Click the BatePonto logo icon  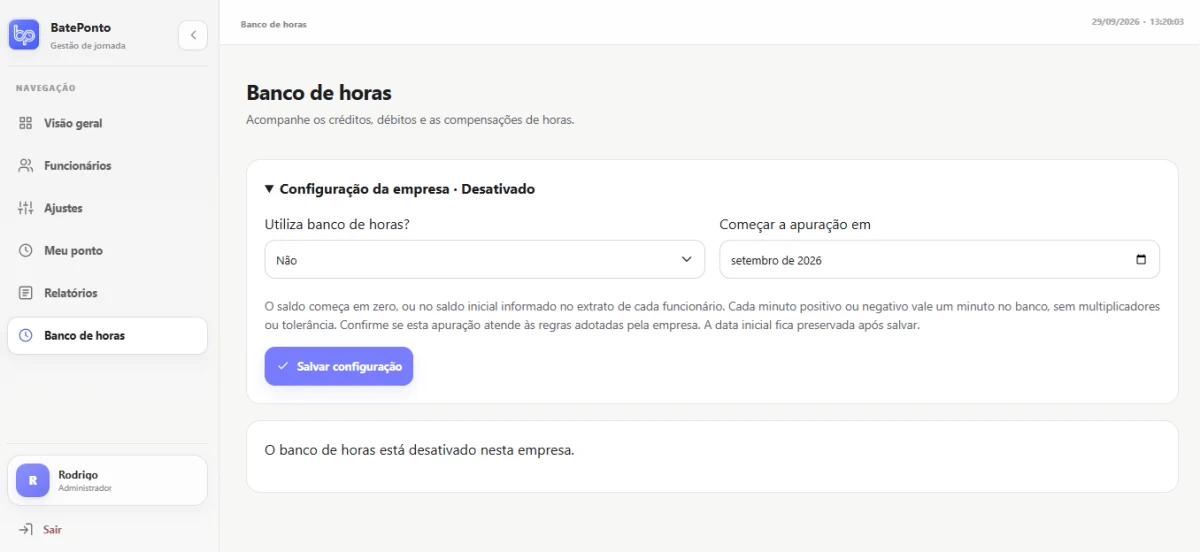24,35
